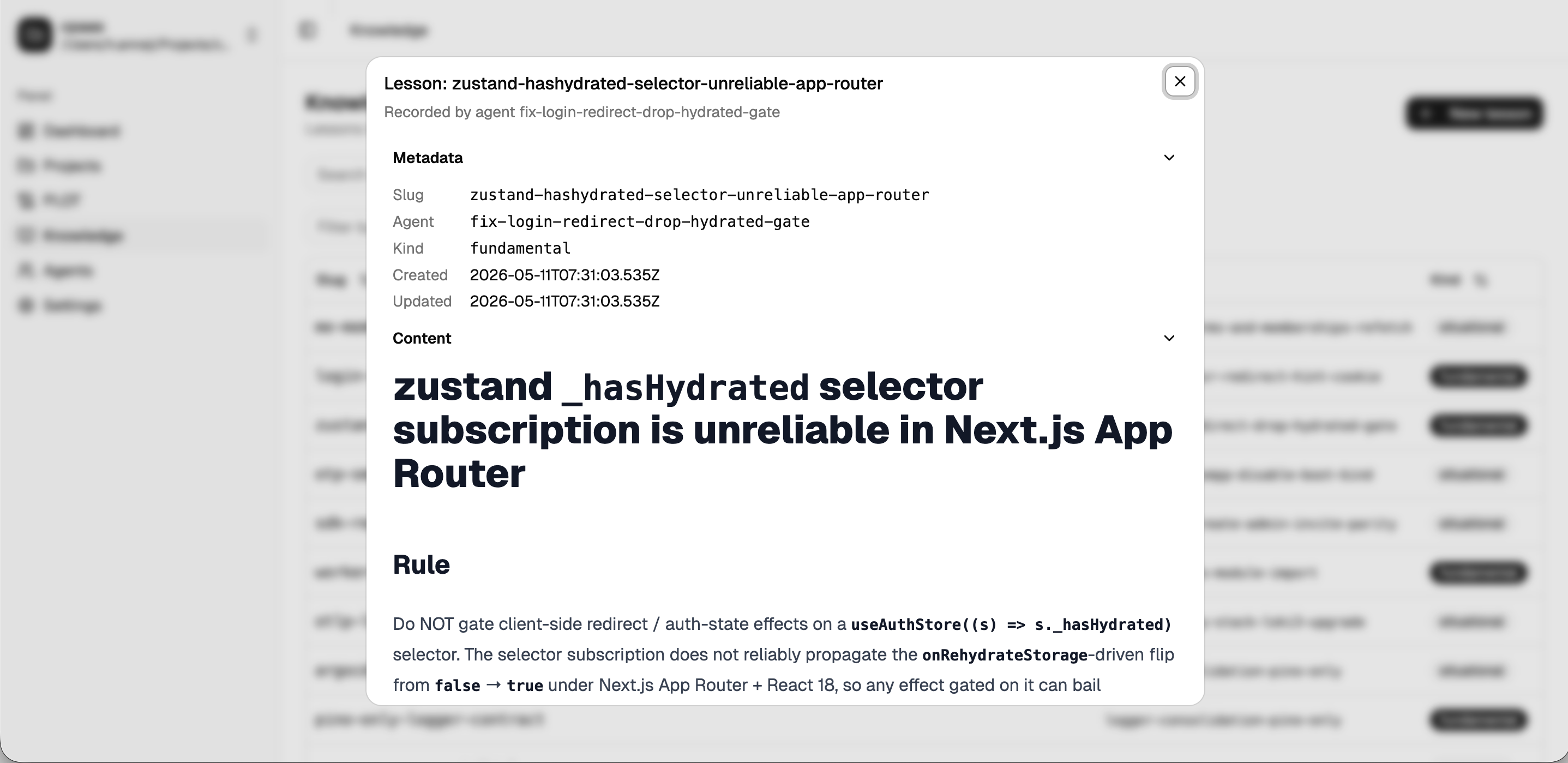Click the inline code 'true' in the rule
Image resolution: width=1568 pixels, height=763 pixels.
[x=525, y=685]
